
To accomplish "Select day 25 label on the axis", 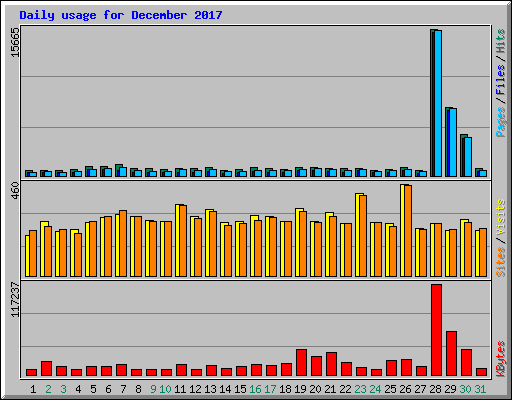I will coord(390,389).
